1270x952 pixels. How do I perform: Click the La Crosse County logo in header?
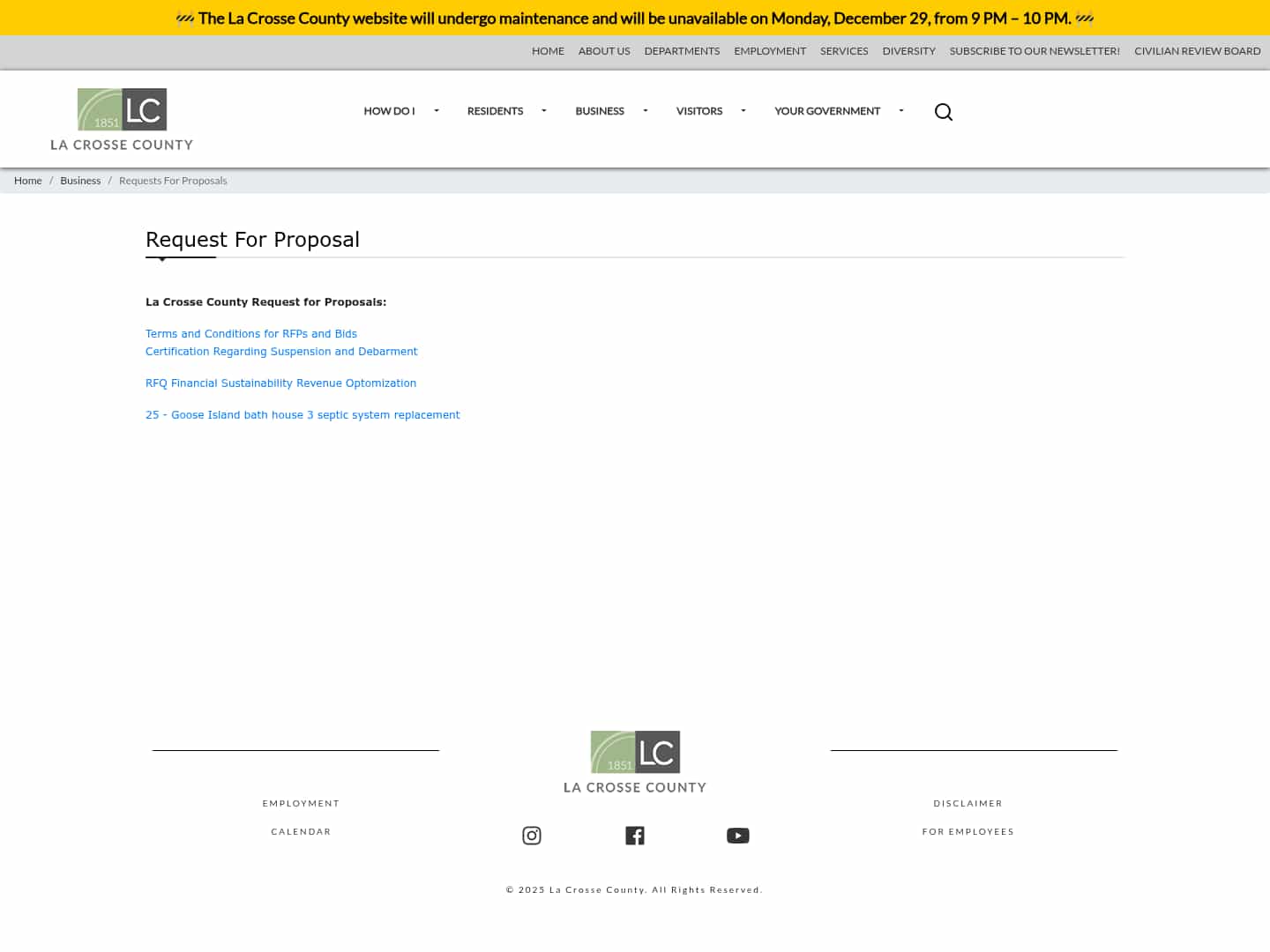(122, 119)
